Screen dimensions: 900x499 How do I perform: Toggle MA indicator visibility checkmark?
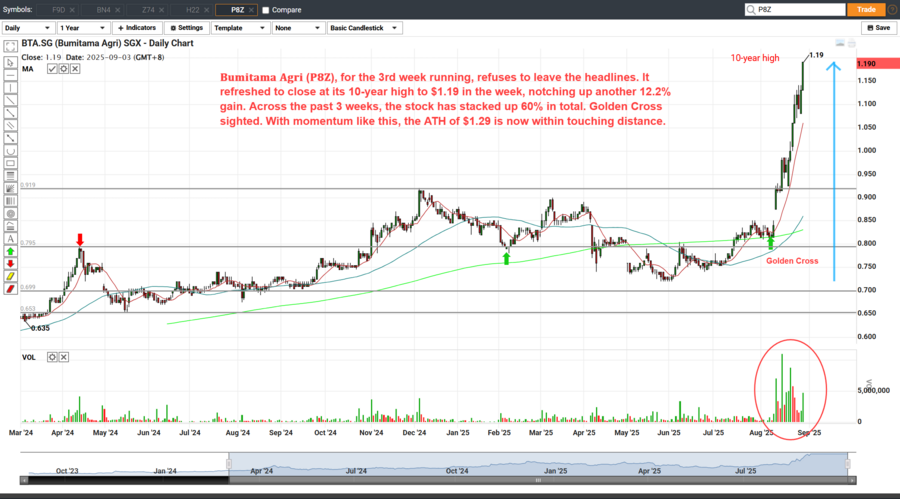[x=52, y=69]
